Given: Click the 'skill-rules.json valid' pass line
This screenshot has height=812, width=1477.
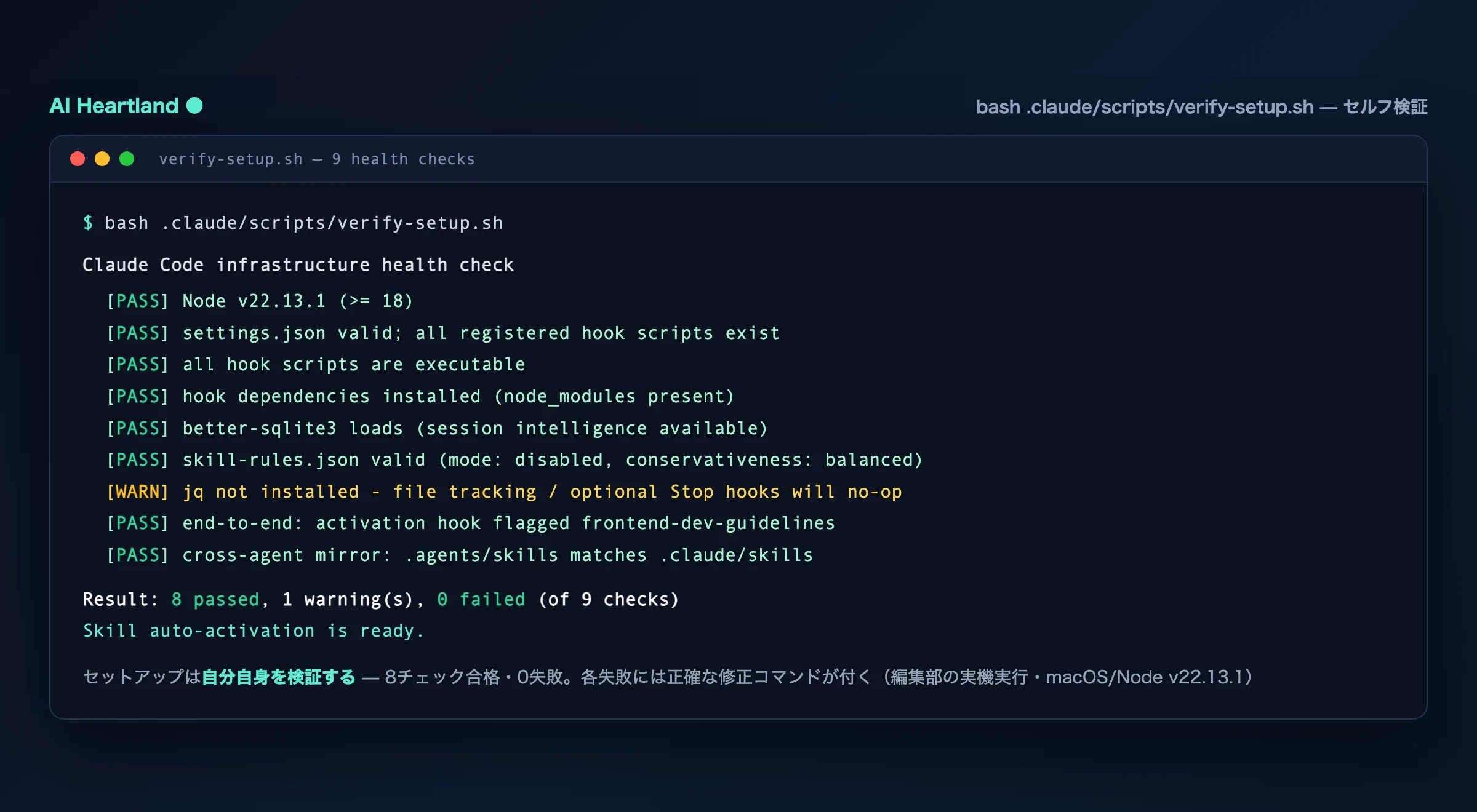Looking at the screenshot, I should [514, 460].
